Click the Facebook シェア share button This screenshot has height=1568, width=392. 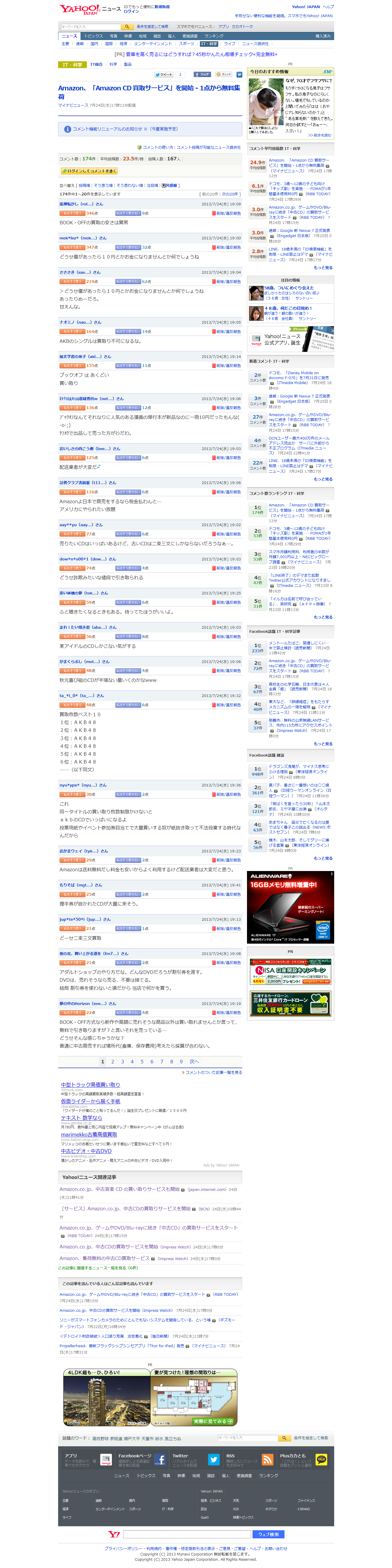tap(202, 74)
